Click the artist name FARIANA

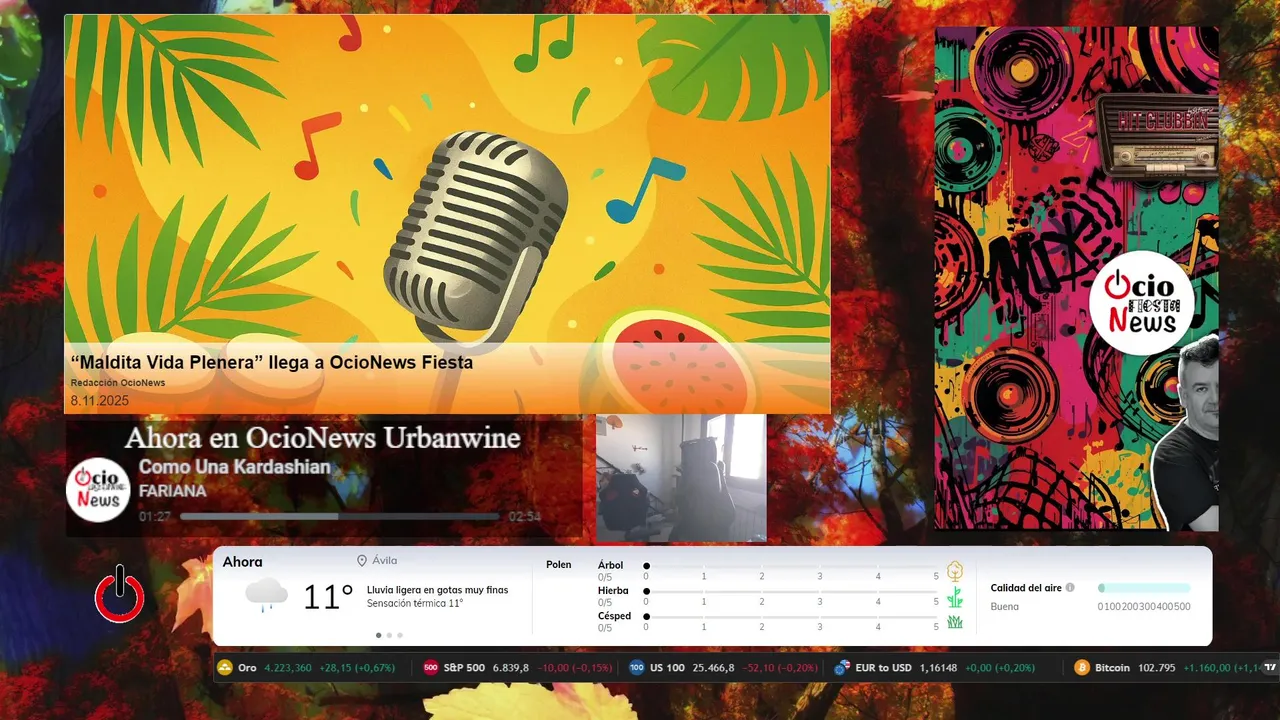172,491
